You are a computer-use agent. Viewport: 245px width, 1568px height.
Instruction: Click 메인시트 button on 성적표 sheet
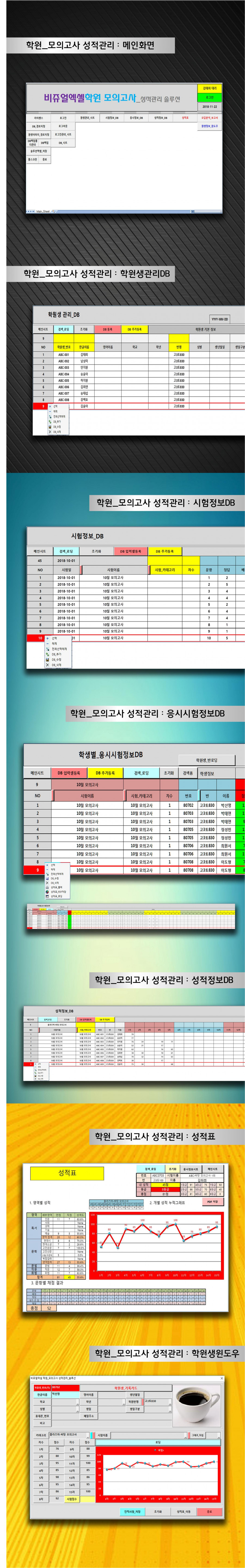tap(212, 1169)
